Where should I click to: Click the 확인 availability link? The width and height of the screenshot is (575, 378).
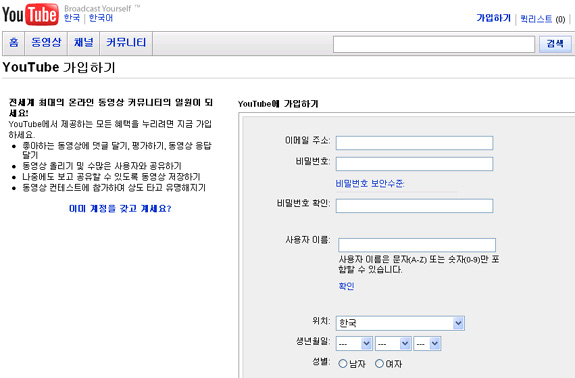pyautogui.click(x=347, y=286)
